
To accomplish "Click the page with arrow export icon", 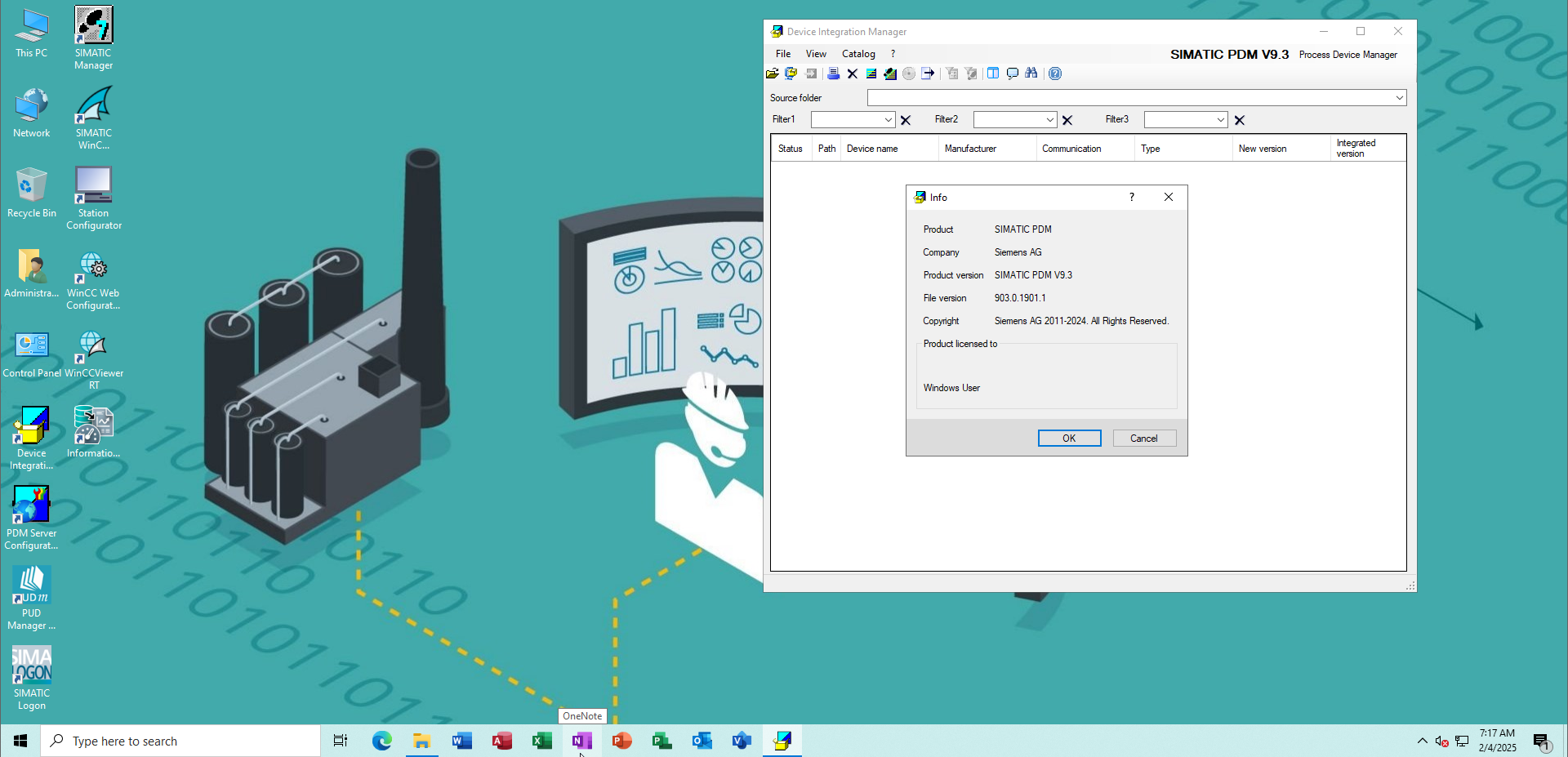I will click(x=929, y=73).
